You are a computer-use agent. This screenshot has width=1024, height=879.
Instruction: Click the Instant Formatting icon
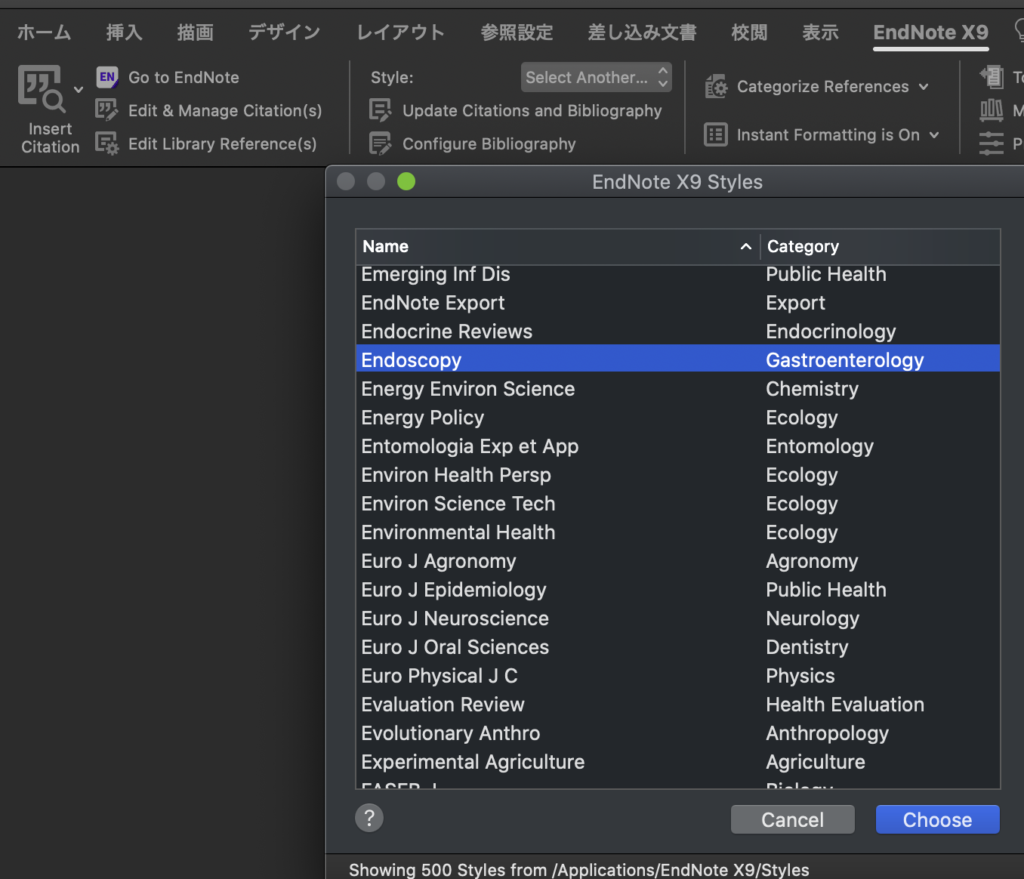[x=716, y=135]
